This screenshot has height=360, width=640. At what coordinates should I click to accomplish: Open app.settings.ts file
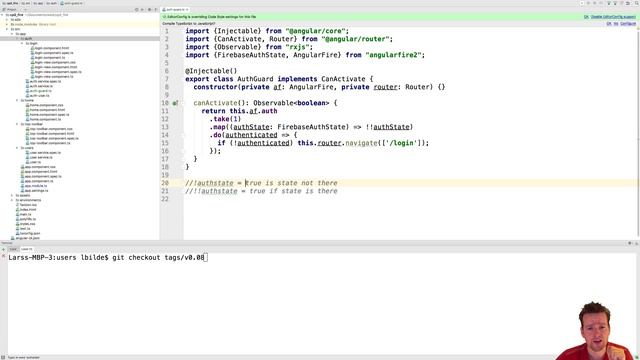tap(36, 191)
